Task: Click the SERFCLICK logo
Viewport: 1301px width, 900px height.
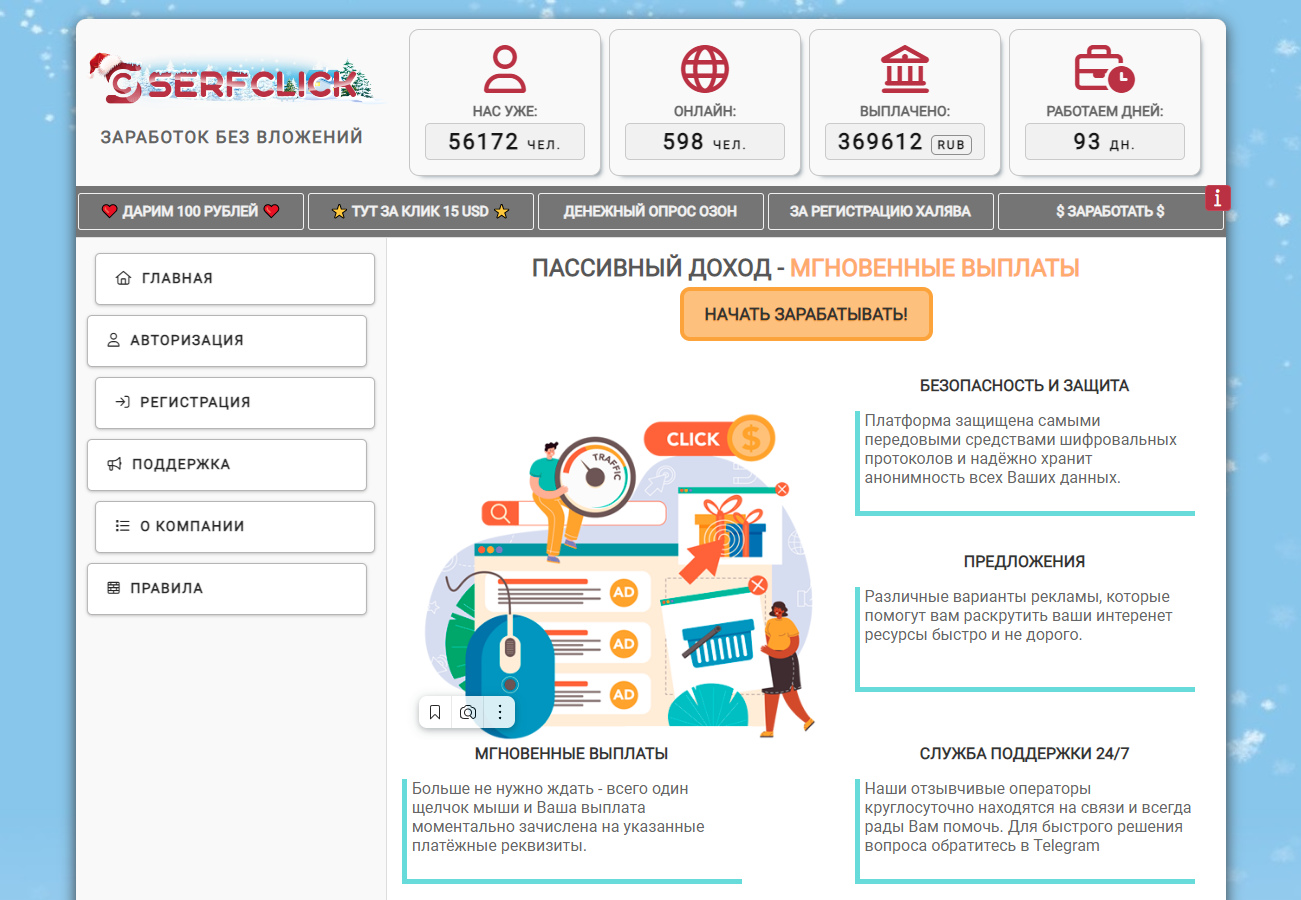Action: (x=236, y=80)
